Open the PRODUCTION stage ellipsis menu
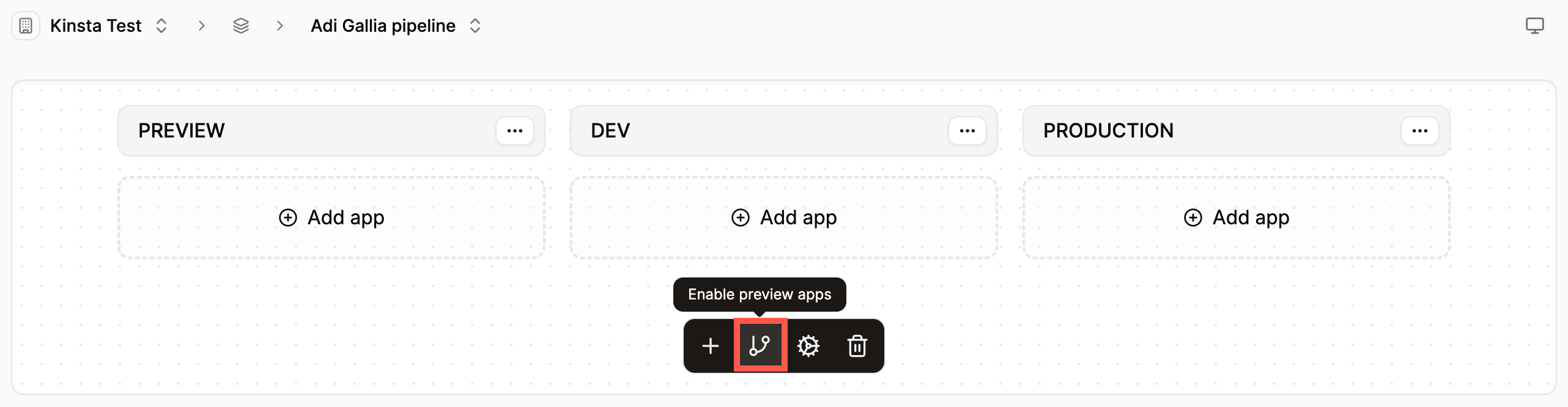The image size is (1568, 407). click(x=1420, y=130)
